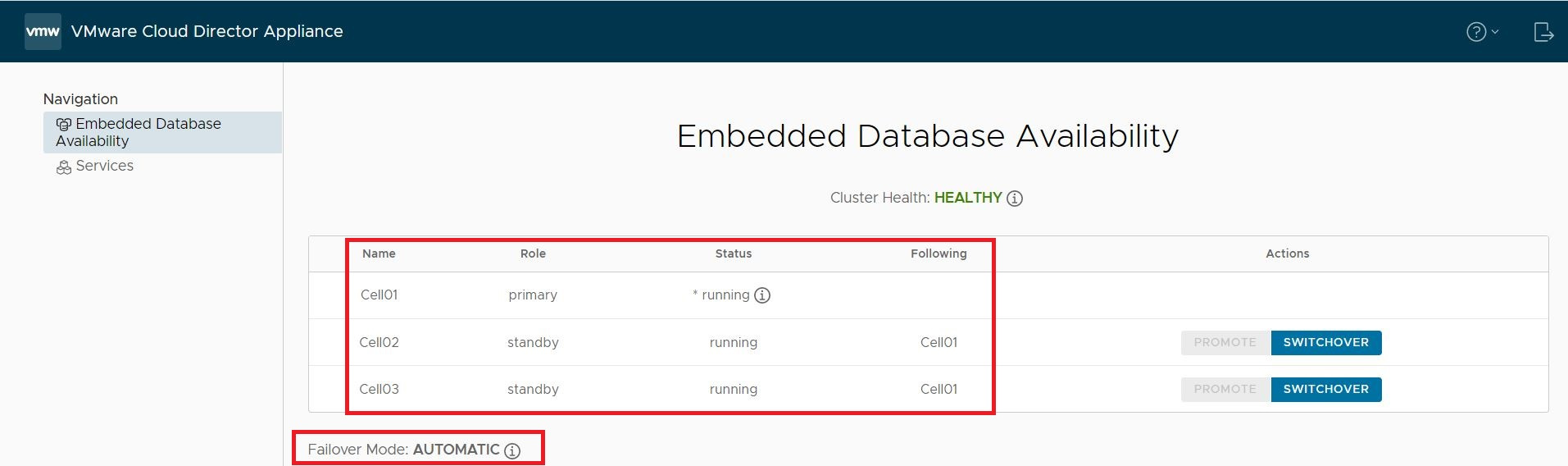This screenshot has height=466, width=1568.
Task: Open the help question mark icon
Action: click(x=1476, y=32)
